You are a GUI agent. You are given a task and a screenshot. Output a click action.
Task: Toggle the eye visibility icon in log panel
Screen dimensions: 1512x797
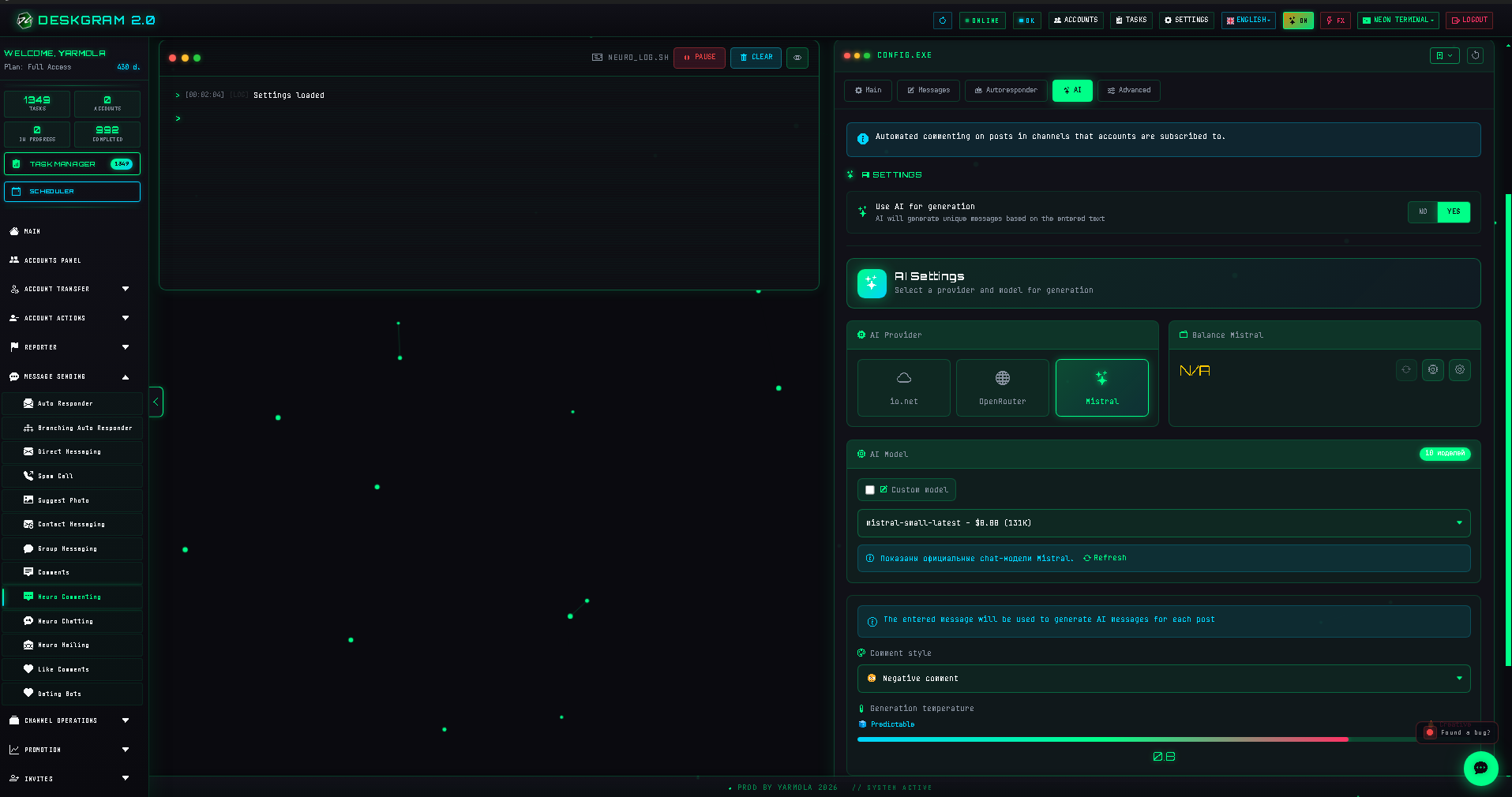pos(797,58)
